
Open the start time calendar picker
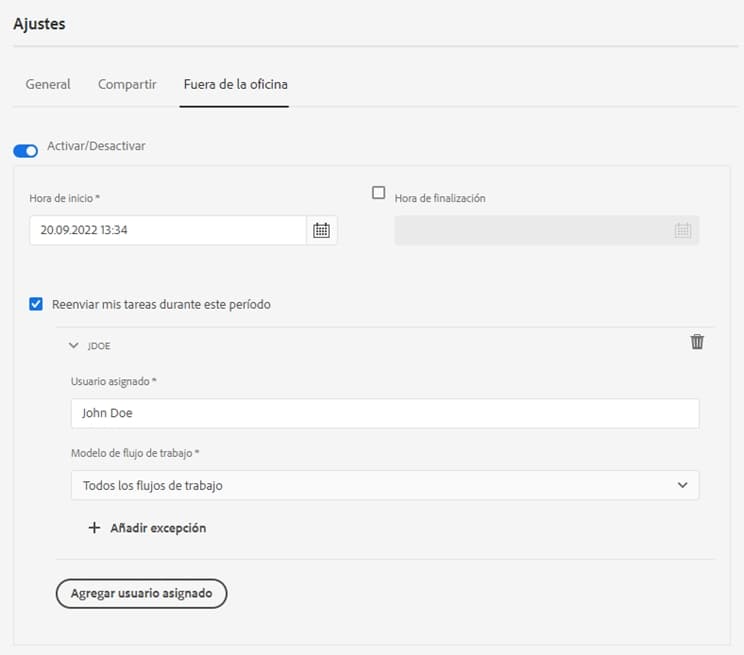(321, 230)
